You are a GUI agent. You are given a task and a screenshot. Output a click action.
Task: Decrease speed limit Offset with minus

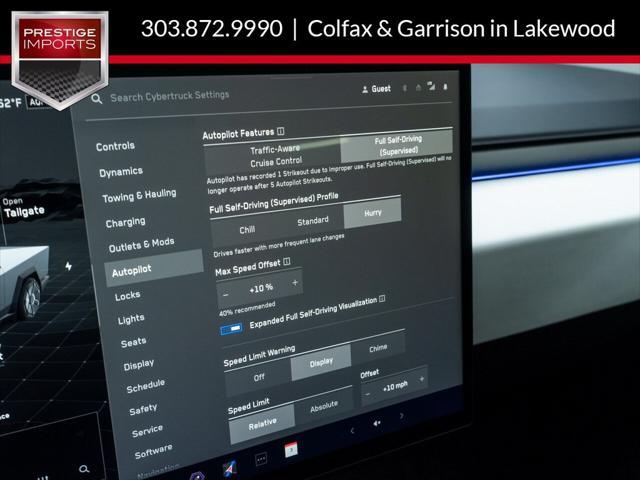pos(367,394)
